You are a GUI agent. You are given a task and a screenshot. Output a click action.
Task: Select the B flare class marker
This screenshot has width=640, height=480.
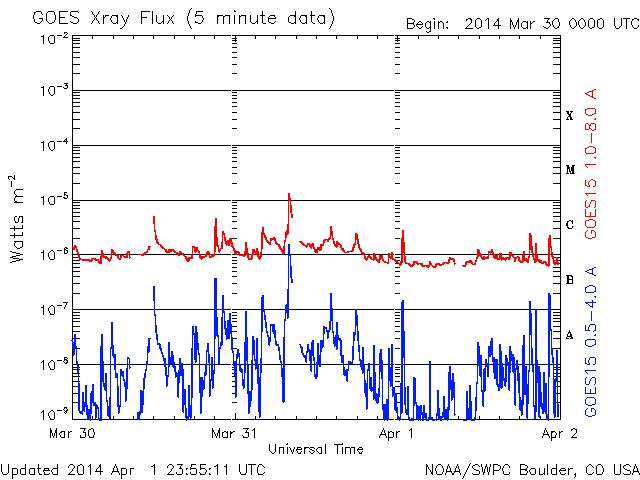point(569,280)
